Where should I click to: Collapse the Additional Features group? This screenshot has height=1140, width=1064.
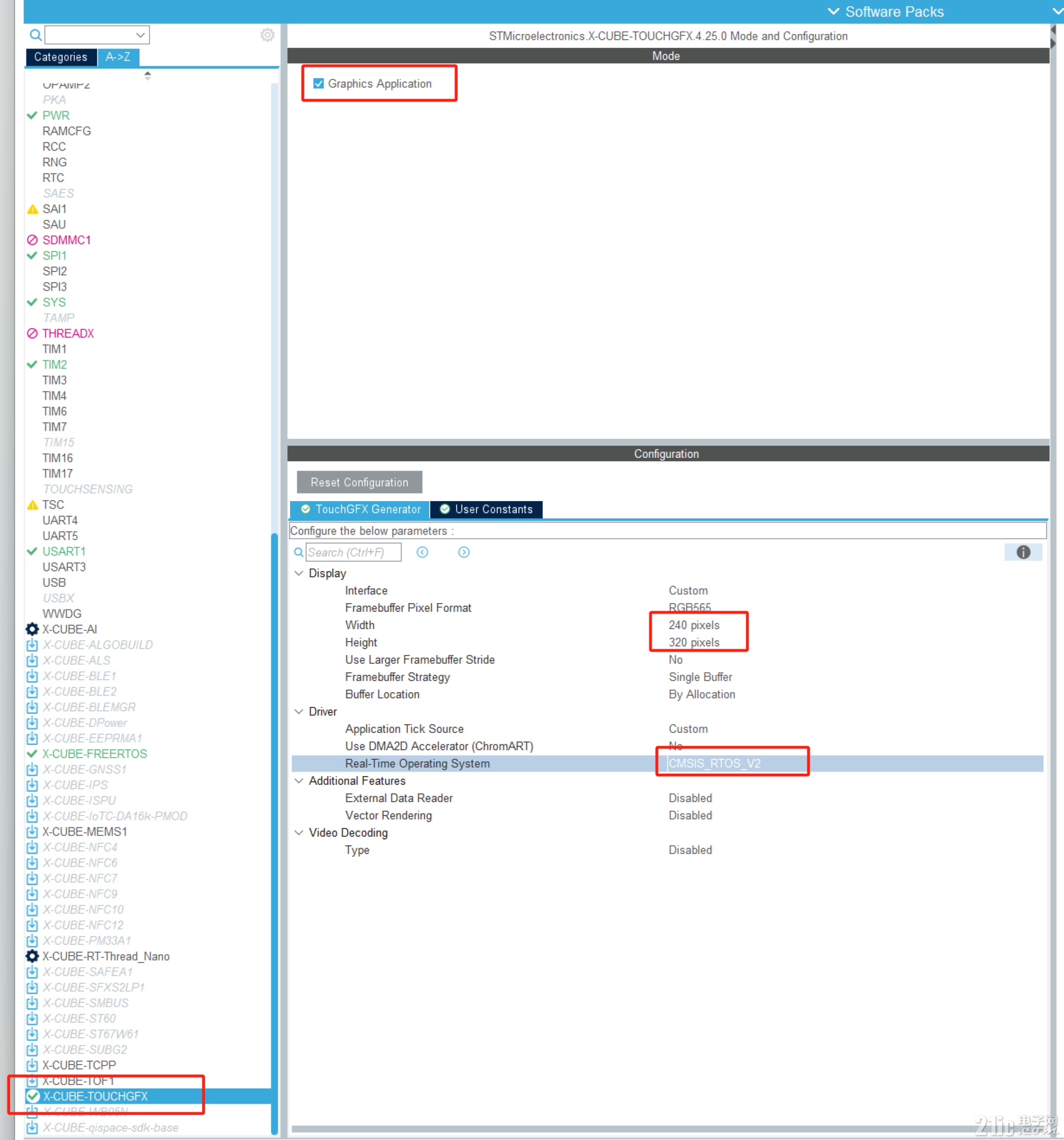tap(299, 780)
